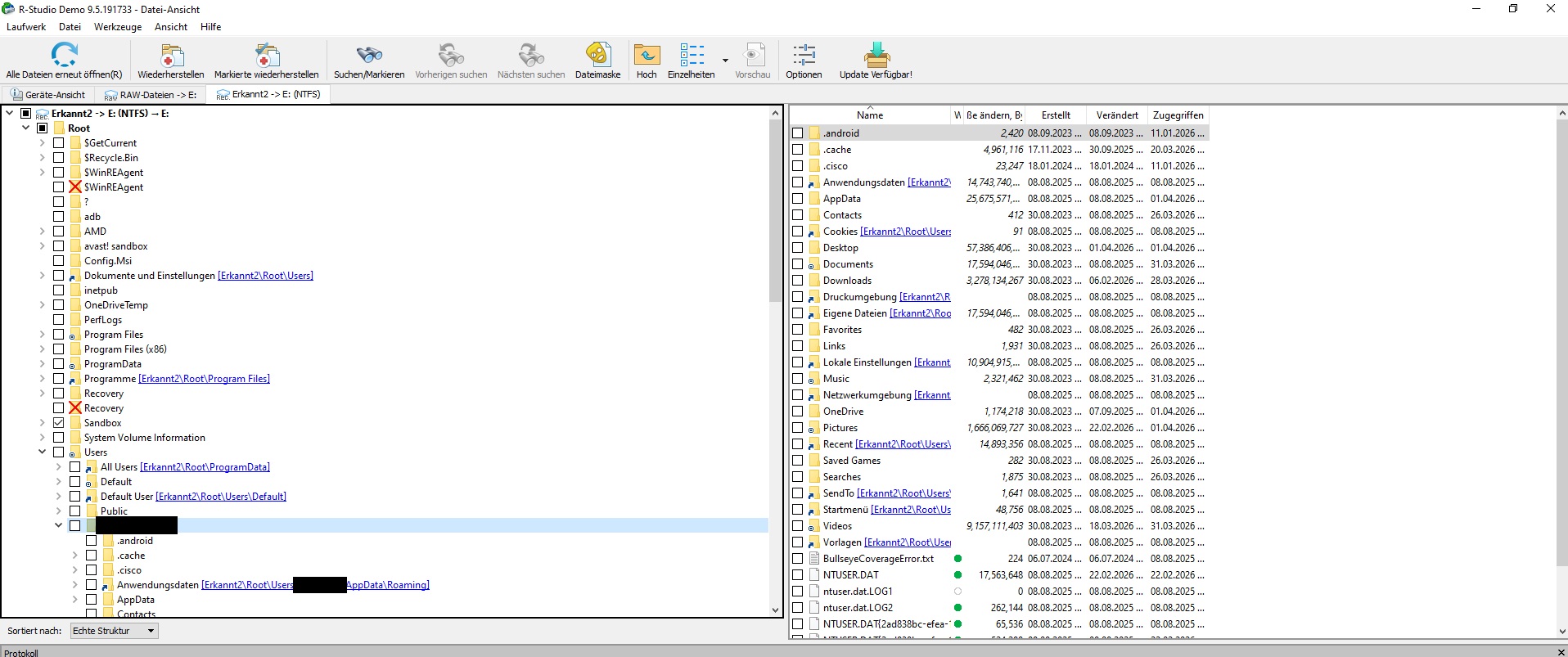Screen dimensions: 1568x657
Task: Toggle the Root folder checkbox
Action: pyautogui.click(x=43, y=128)
